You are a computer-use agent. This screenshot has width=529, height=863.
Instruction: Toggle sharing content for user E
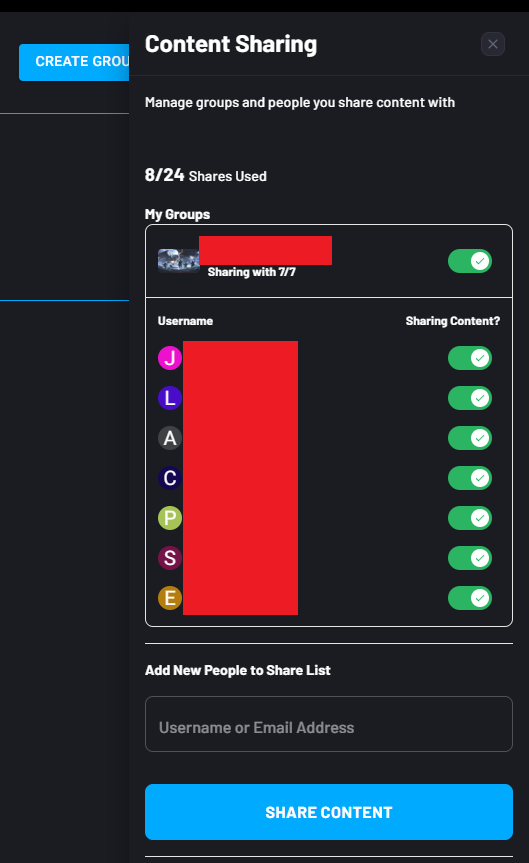pyautogui.click(x=470, y=598)
